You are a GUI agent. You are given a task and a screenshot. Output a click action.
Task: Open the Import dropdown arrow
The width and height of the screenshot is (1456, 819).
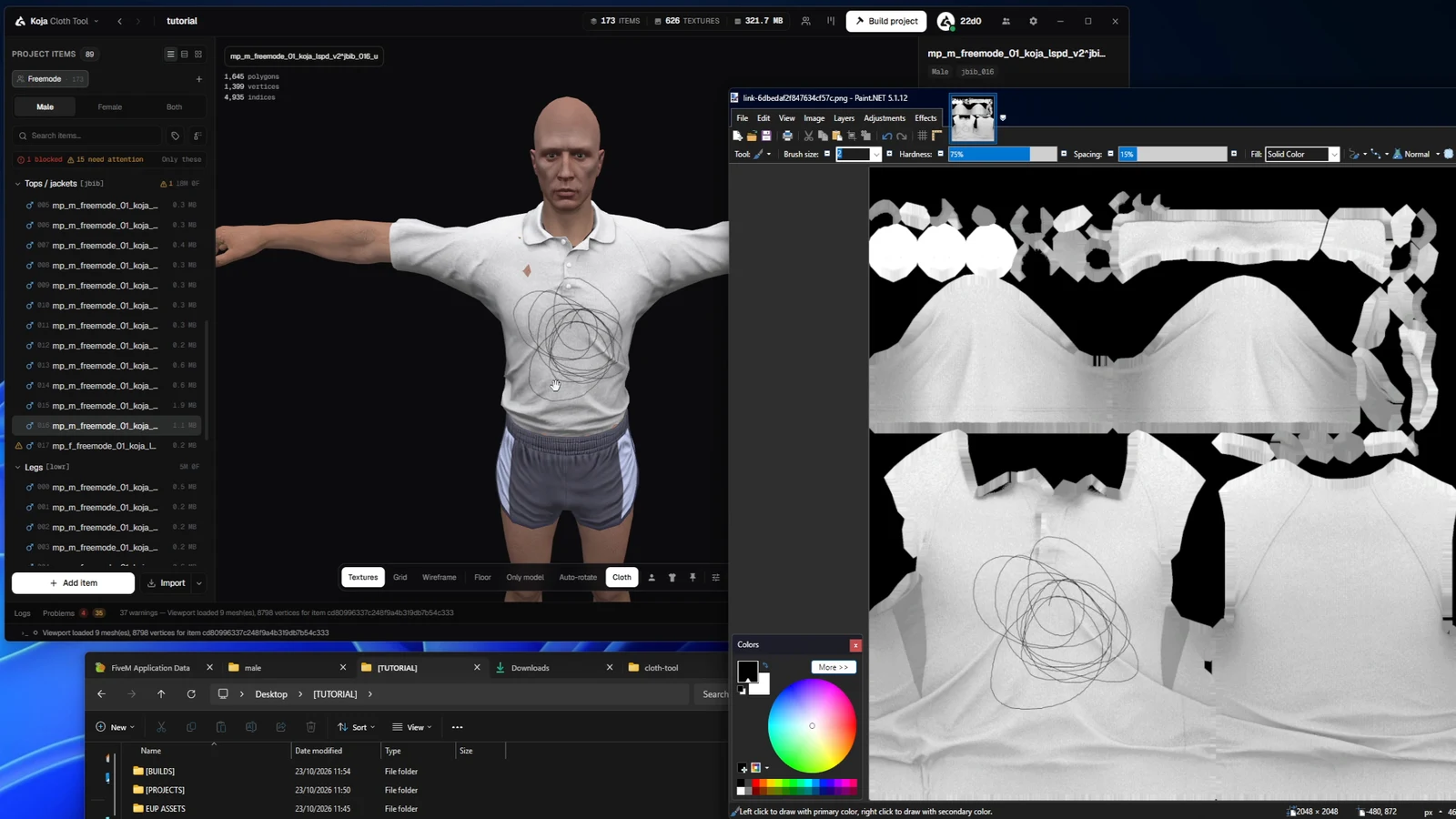click(x=199, y=583)
